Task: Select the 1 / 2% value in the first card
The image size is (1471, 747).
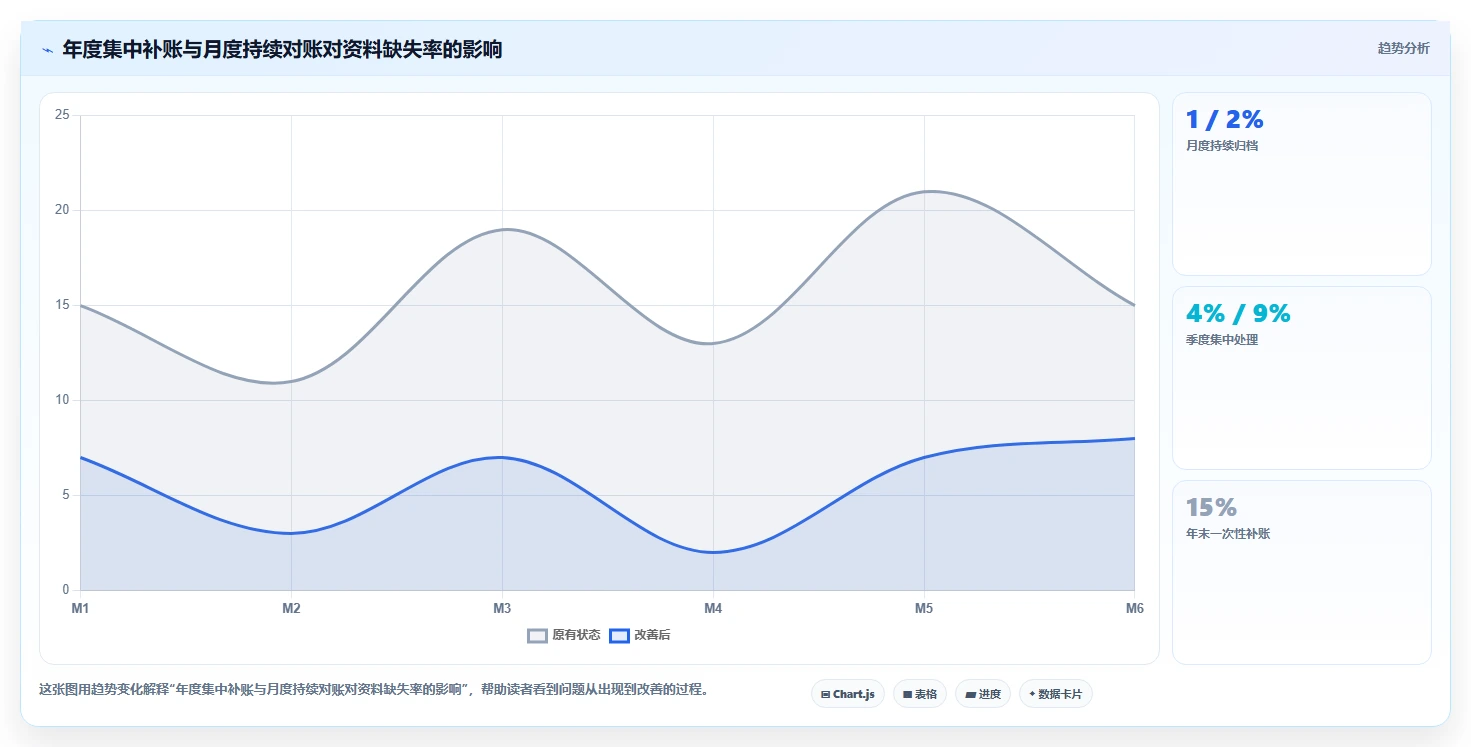Action: click(x=1224, y=120)
